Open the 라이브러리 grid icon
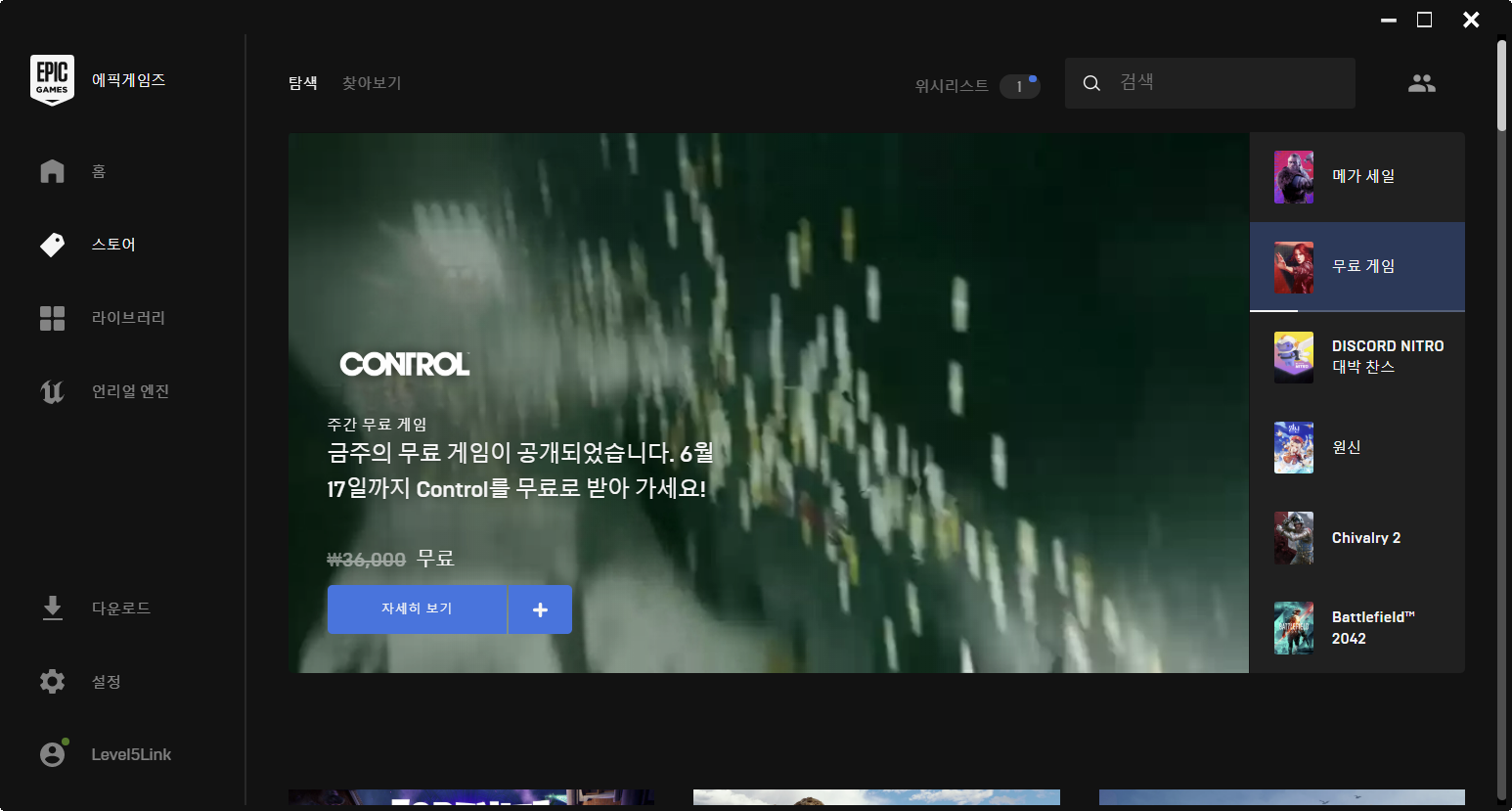Screen dimensions: 1512x811 pos(52,318)
